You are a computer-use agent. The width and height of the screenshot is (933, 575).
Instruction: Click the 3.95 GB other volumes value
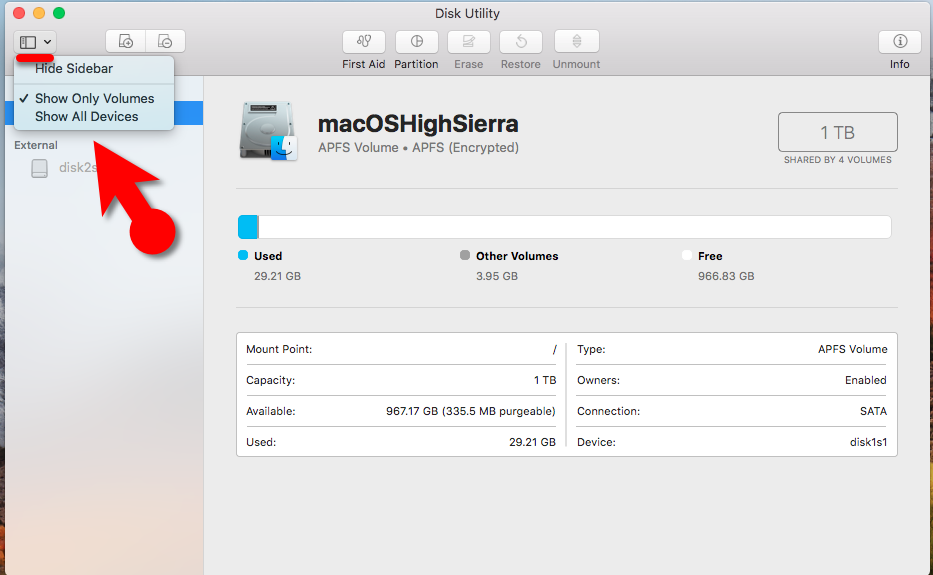click(x=497, y=276)
